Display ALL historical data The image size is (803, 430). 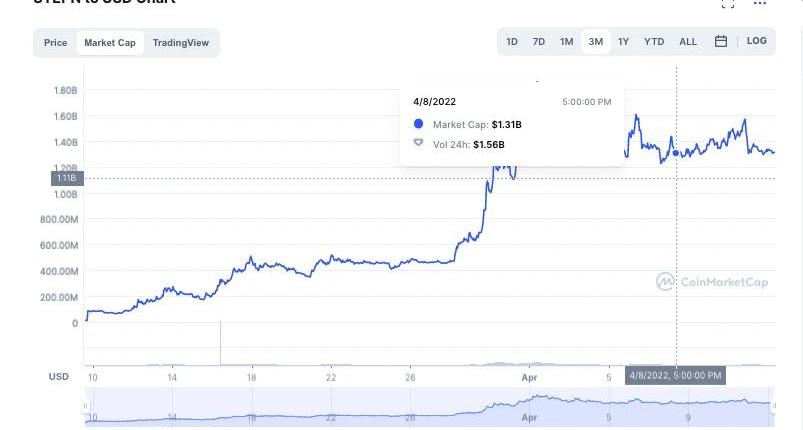click(688, 42)
